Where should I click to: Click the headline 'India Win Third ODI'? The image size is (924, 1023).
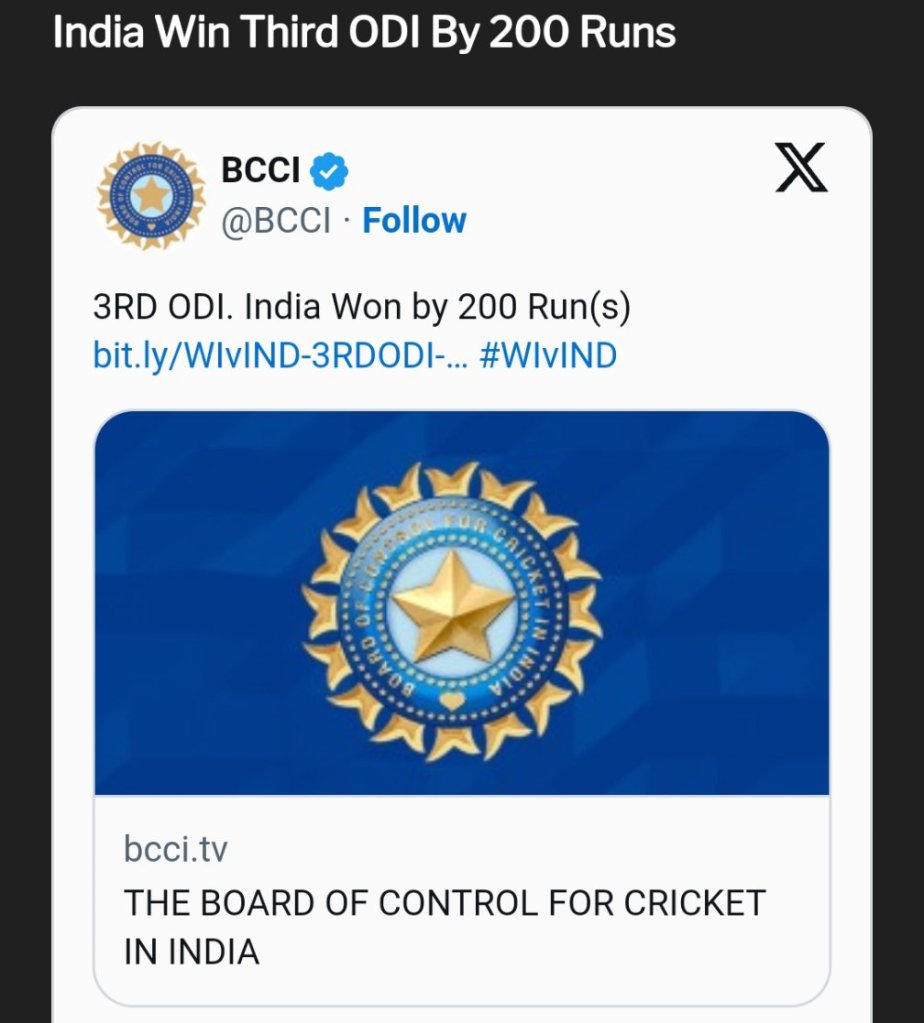pos(364,34)
